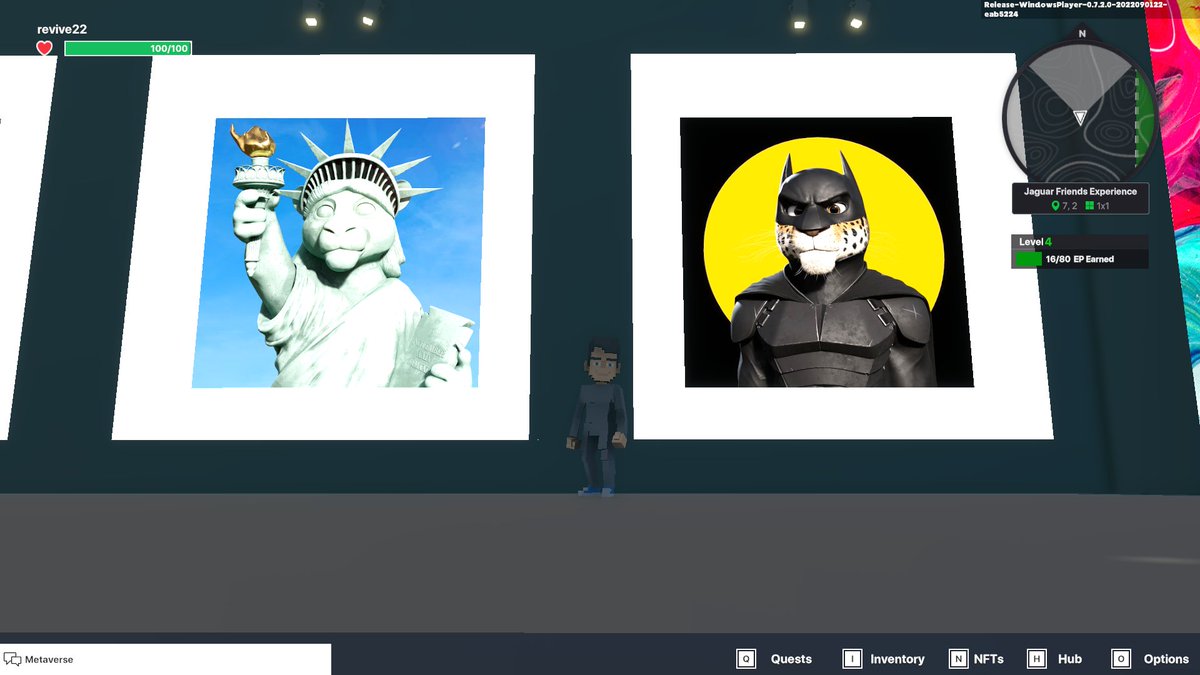Click the H key icon beside Hub
Image resolution: width=1200 pixels, height=675 pixels.
click(x=1037, y=659)
